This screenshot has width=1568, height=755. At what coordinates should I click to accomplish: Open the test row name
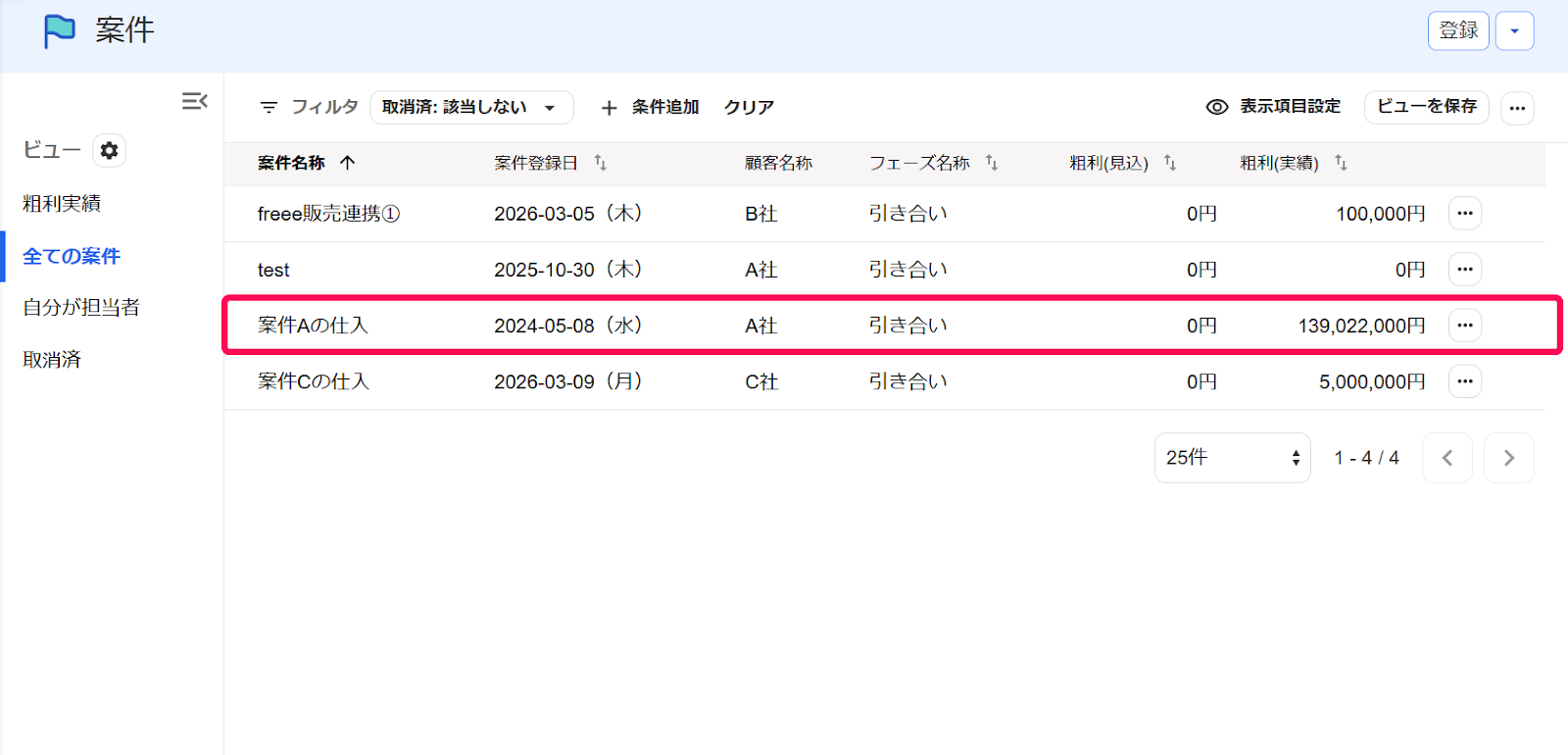click(x=273, y=270)
